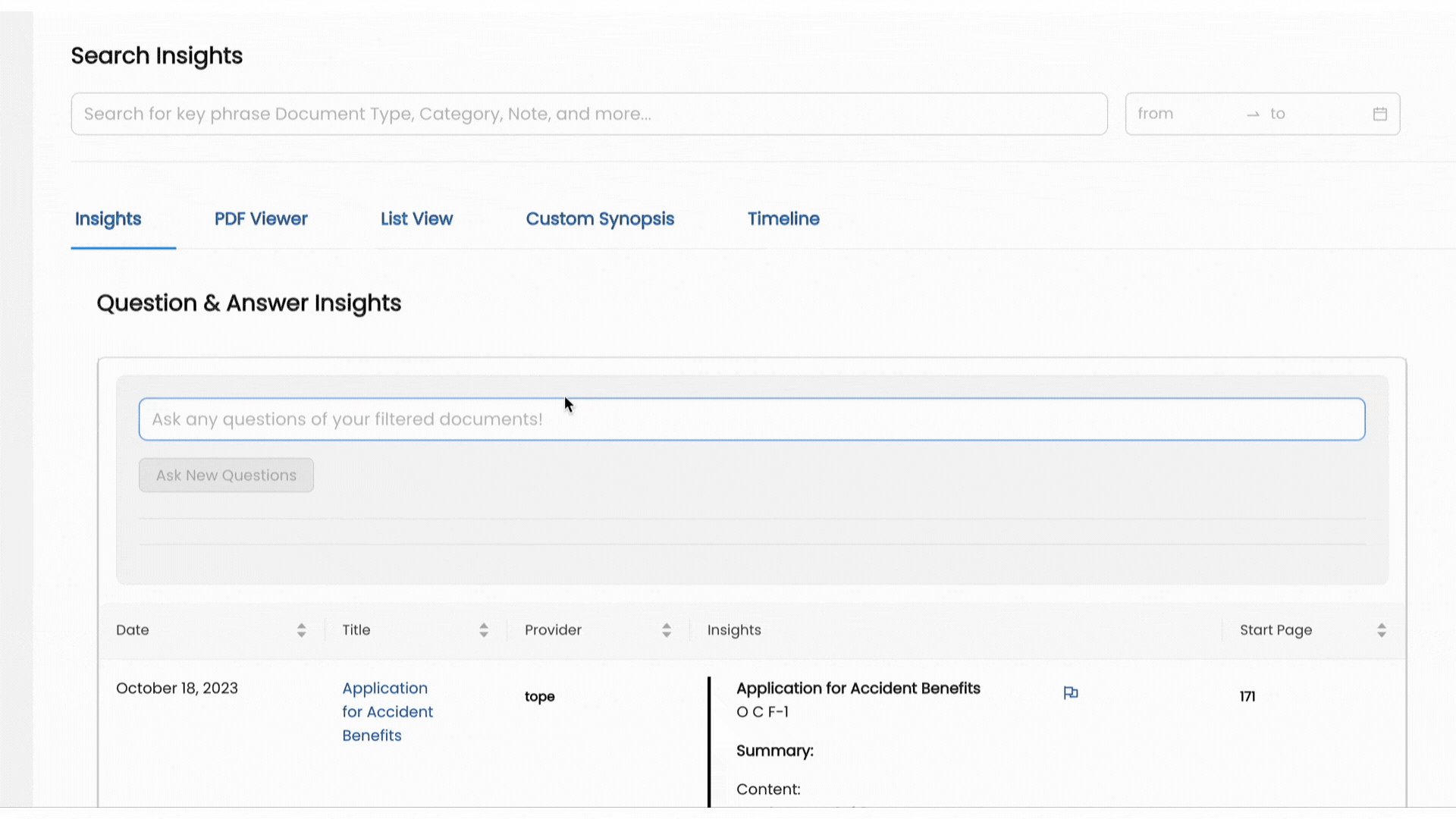Focus the ask questions input box

click(x=751, y=419)
